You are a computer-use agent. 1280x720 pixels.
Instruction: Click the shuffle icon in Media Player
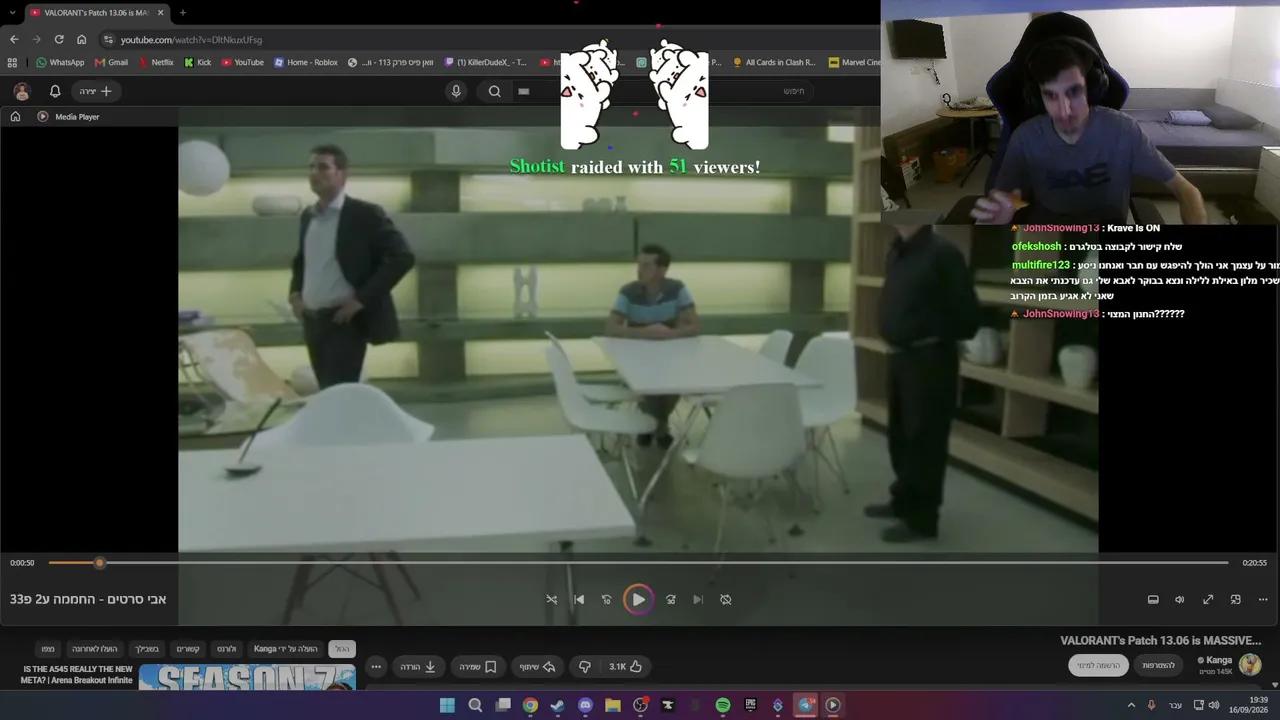tap(551, 599)
